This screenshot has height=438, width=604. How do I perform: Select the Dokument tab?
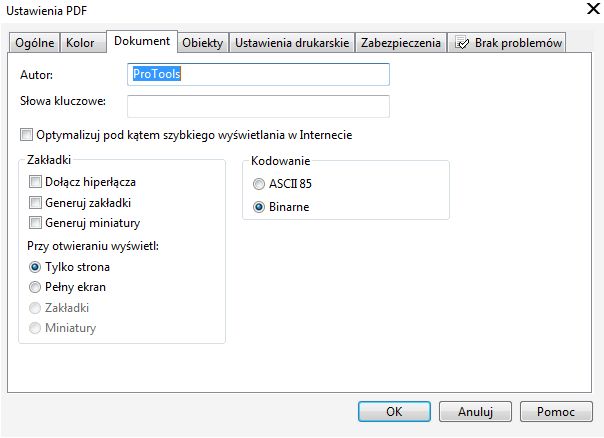(x=142, y=41)
